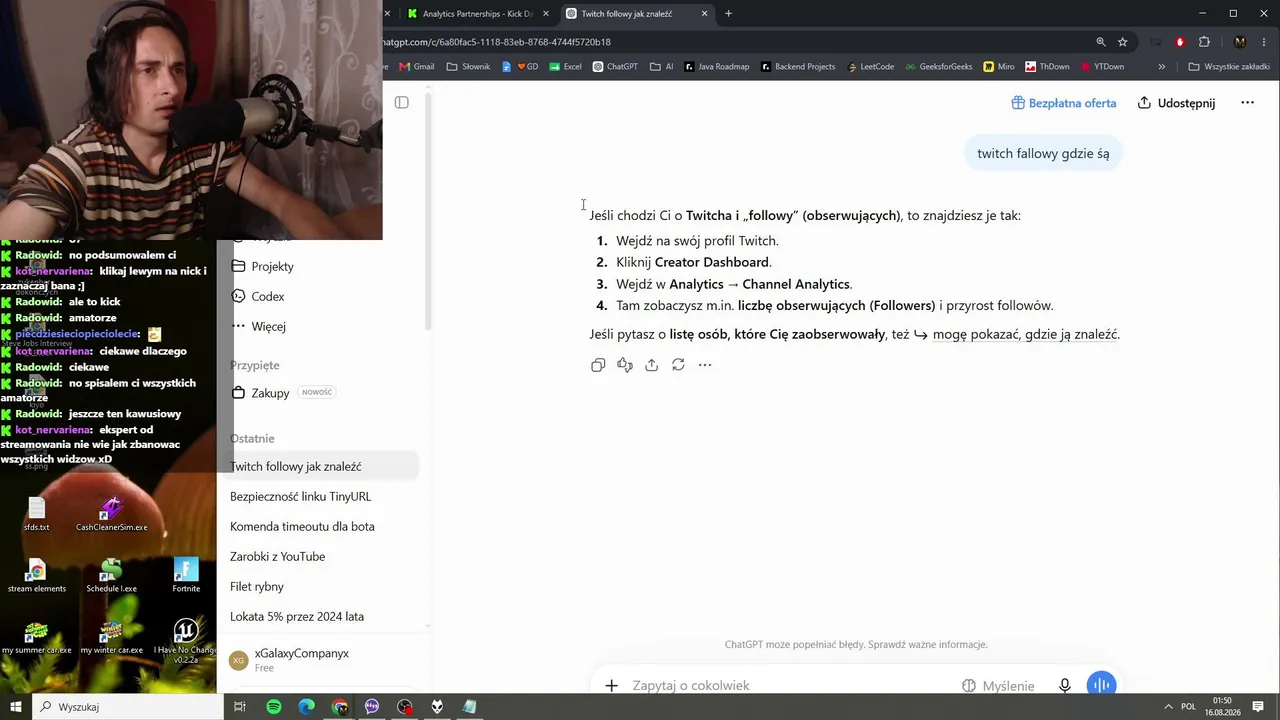Rate the response with thumbs icon
The height and width of the screenshot is (720, 1280).
[625, 365]
